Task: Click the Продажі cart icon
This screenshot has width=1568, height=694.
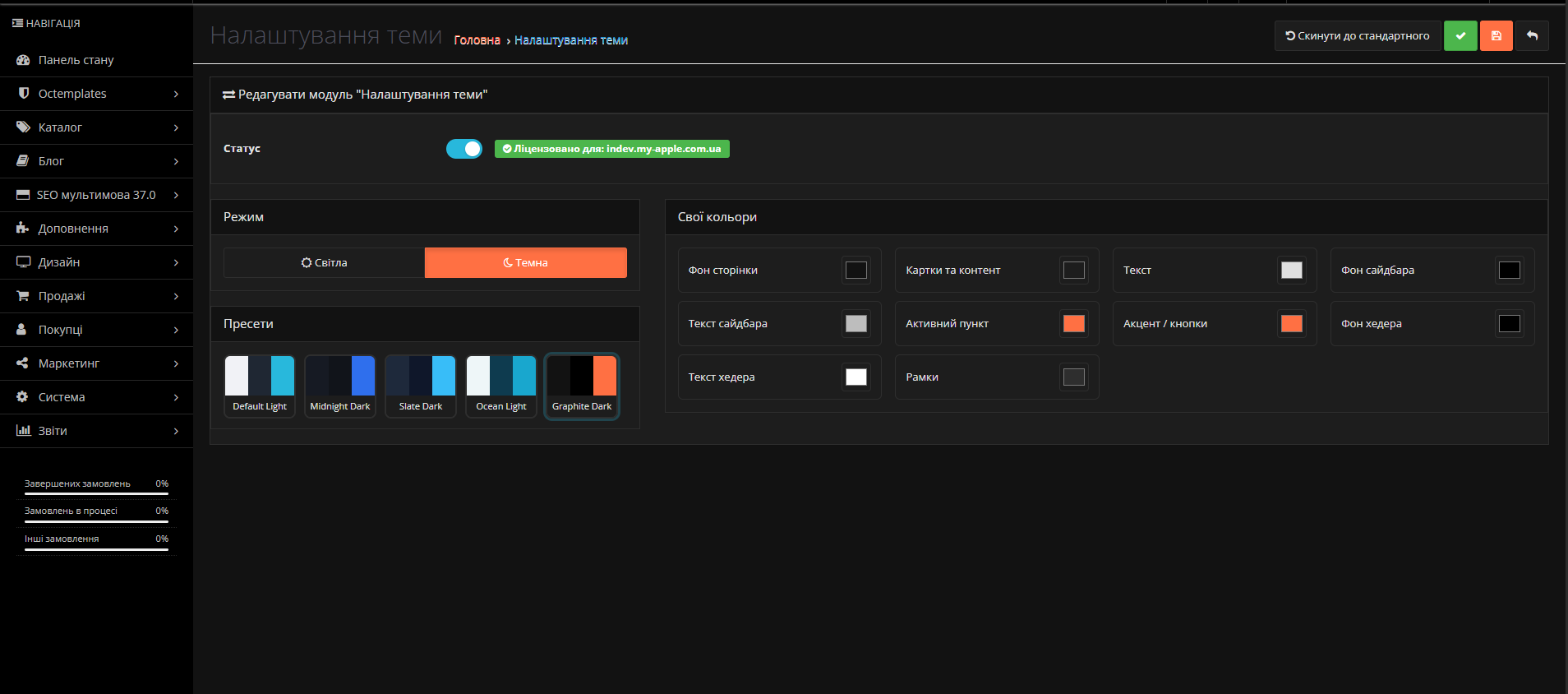Action: [x=23, y=296]
